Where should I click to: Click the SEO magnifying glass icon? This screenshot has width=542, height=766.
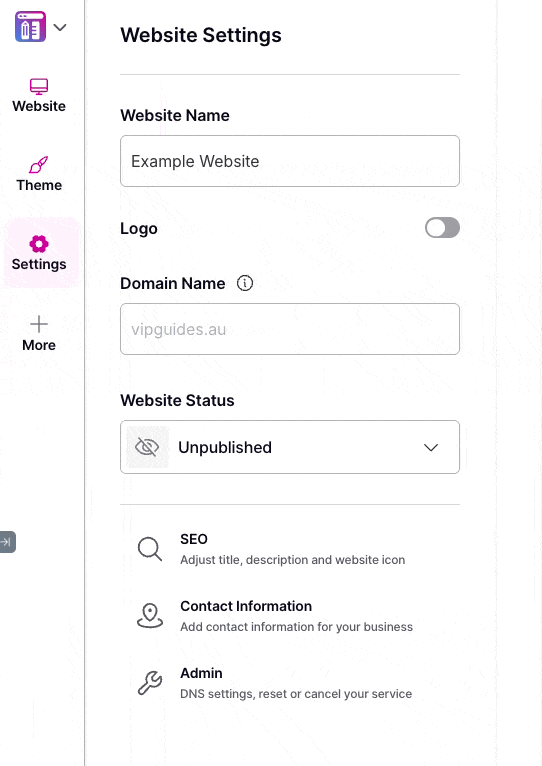tap(150, 549)
